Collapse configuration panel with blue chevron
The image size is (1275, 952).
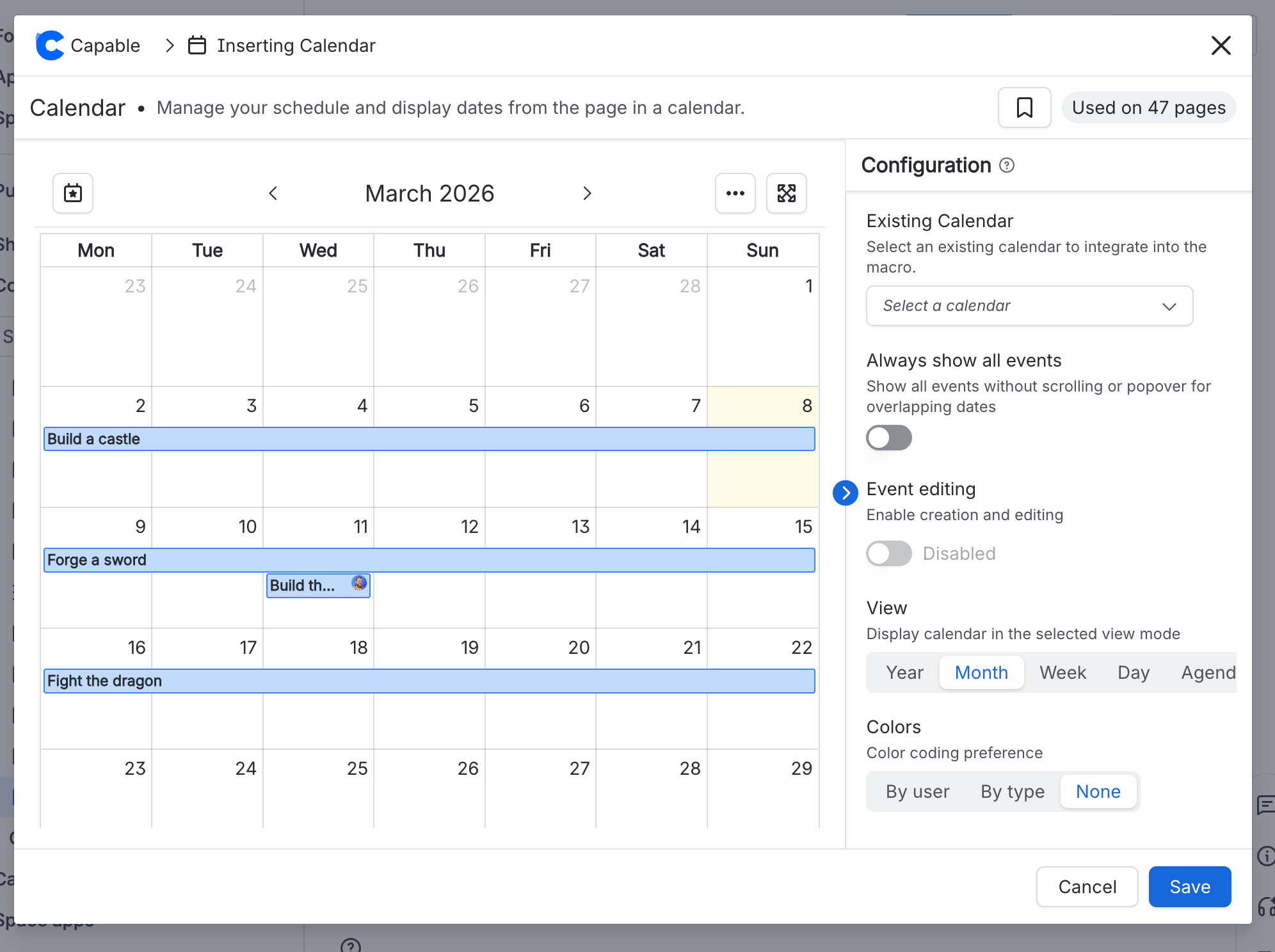pyautogui.click(x=846, y=493)
